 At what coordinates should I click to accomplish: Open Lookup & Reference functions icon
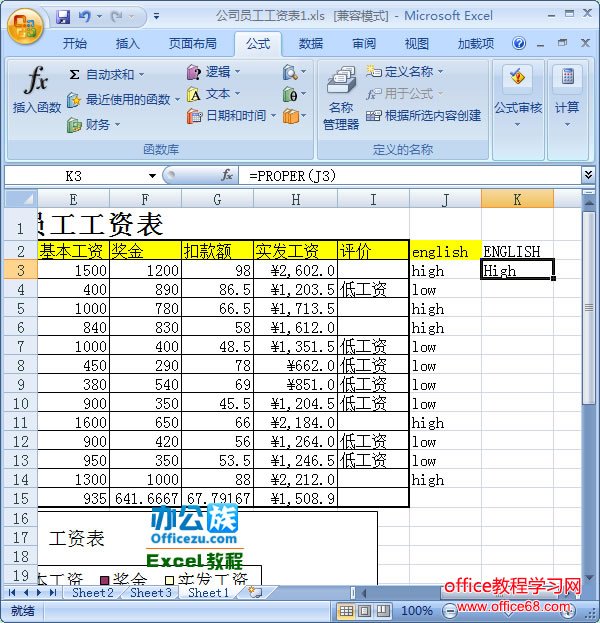click(294, 72)
